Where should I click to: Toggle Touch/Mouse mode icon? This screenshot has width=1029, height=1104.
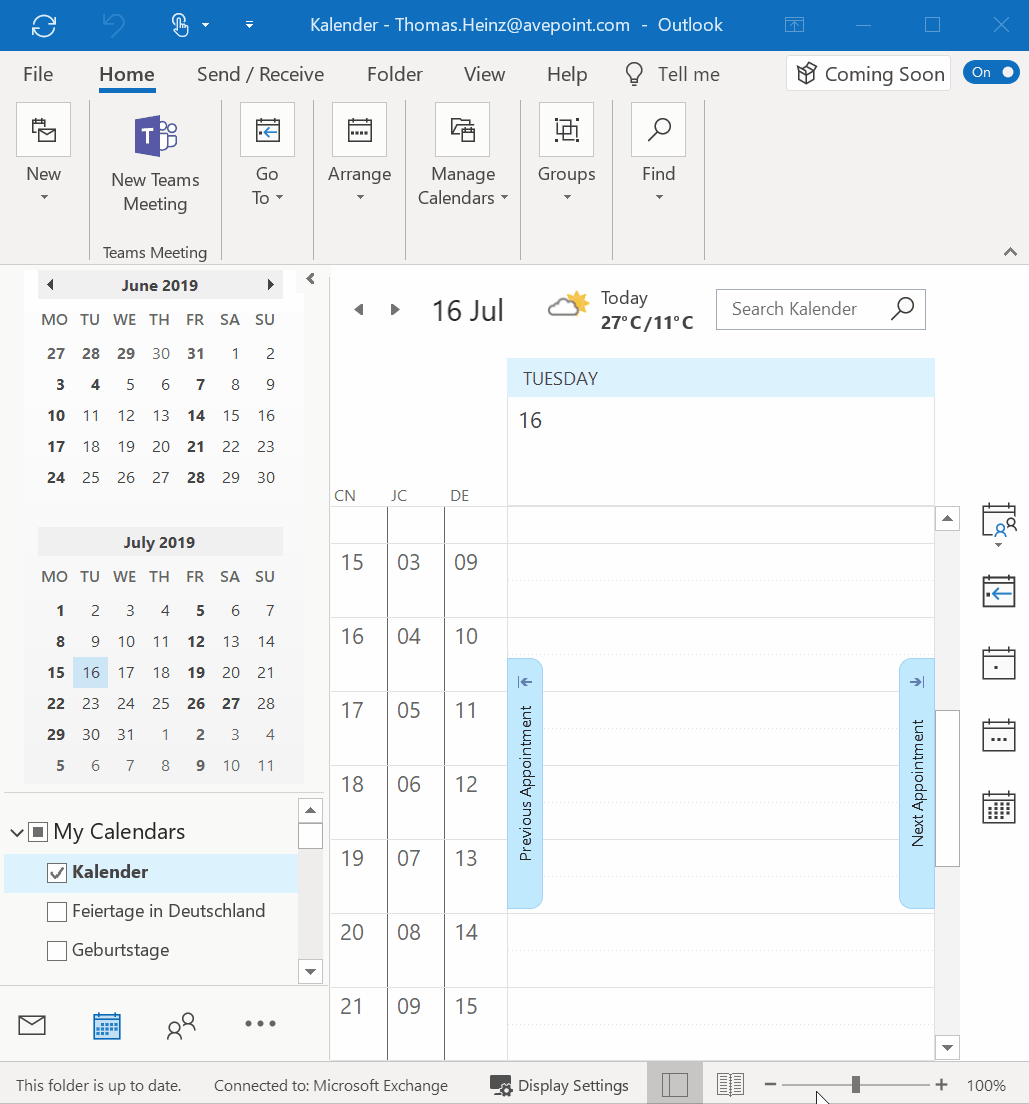180,25
